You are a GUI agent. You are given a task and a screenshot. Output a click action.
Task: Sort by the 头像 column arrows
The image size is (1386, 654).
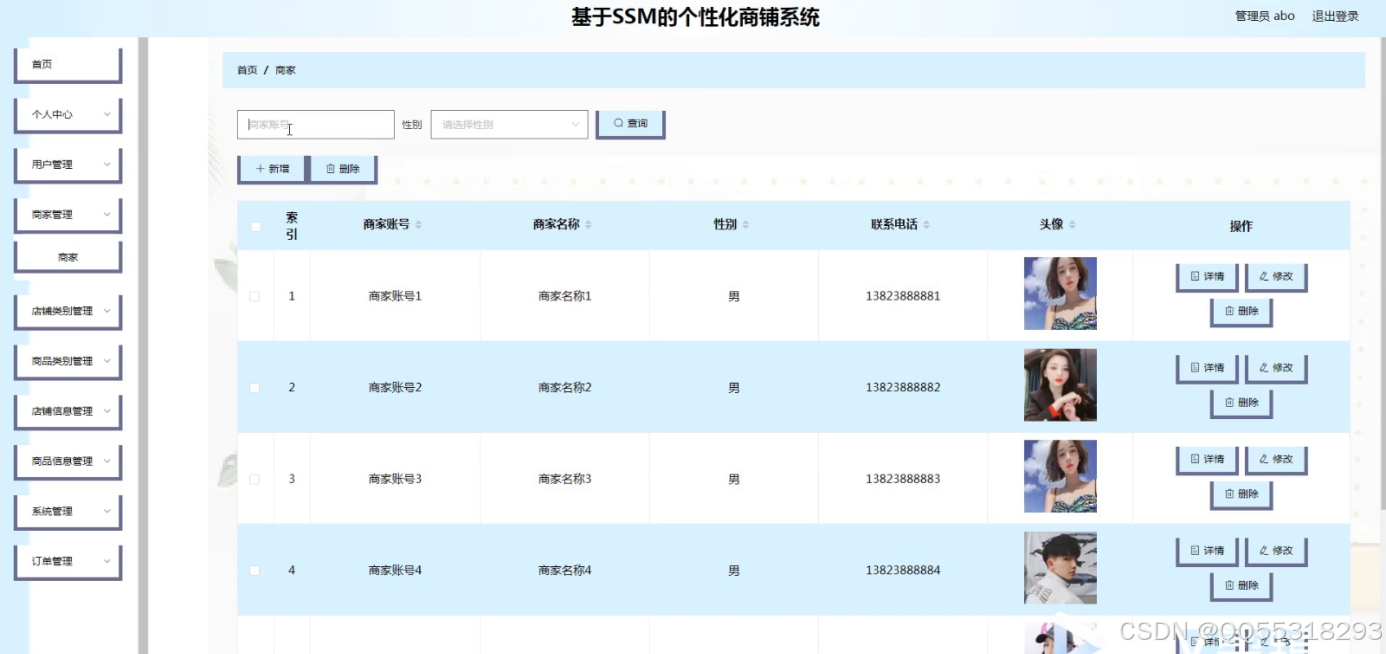(x=1071, y=225)
